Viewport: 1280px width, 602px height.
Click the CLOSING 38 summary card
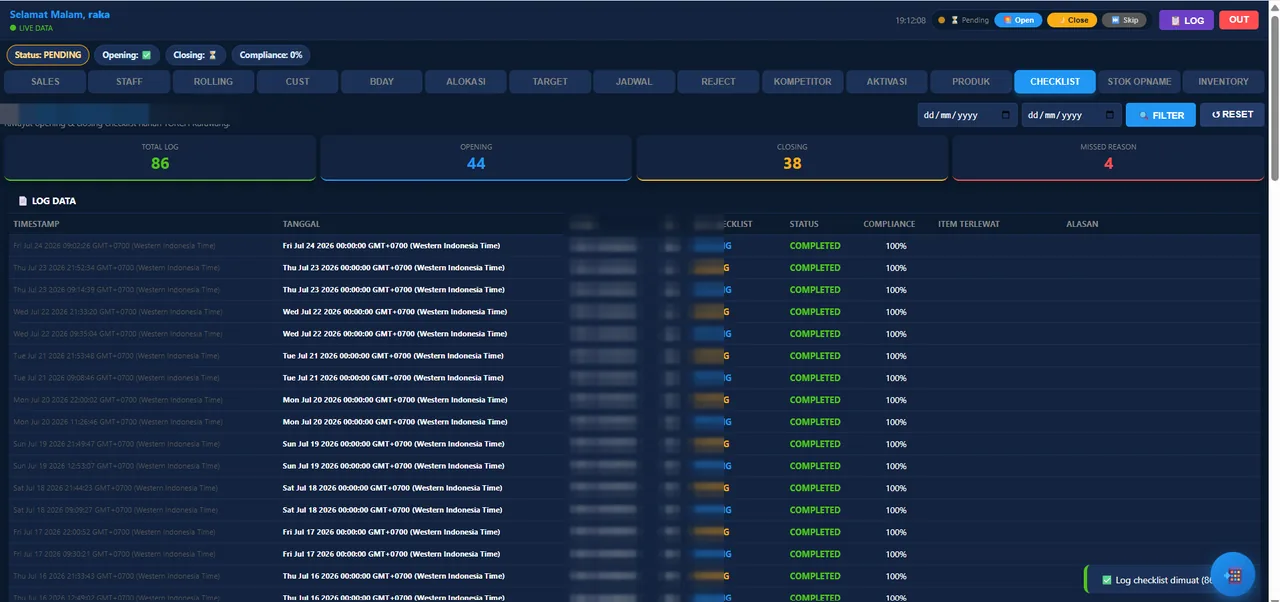tap(792, 158)
